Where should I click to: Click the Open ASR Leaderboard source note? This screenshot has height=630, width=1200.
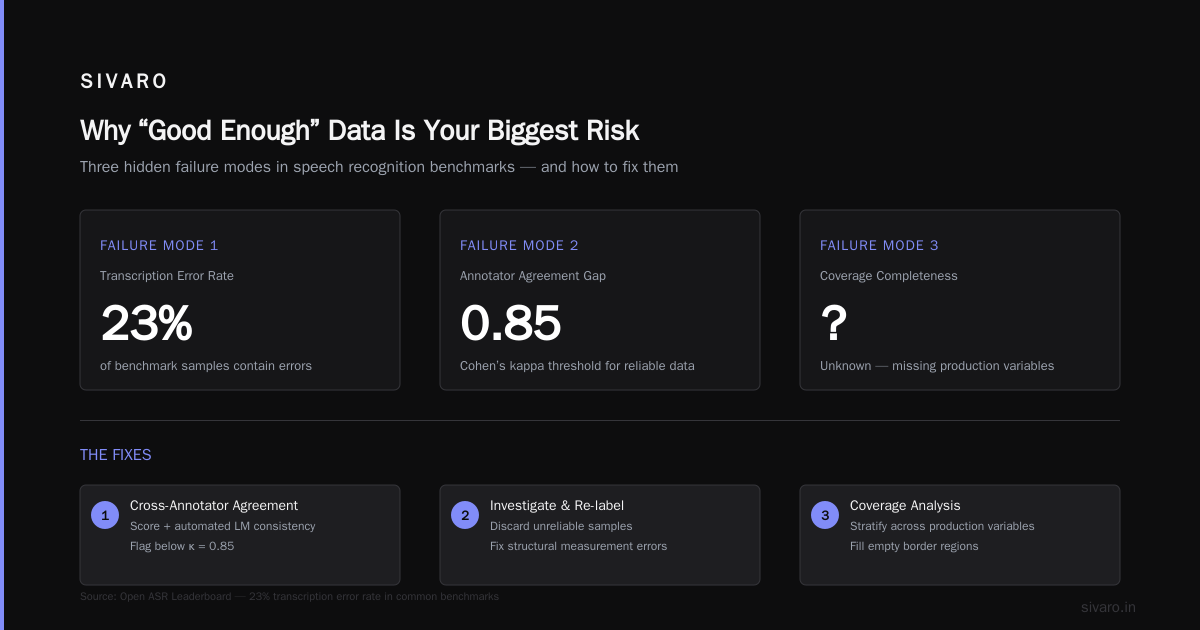point(289,596)
